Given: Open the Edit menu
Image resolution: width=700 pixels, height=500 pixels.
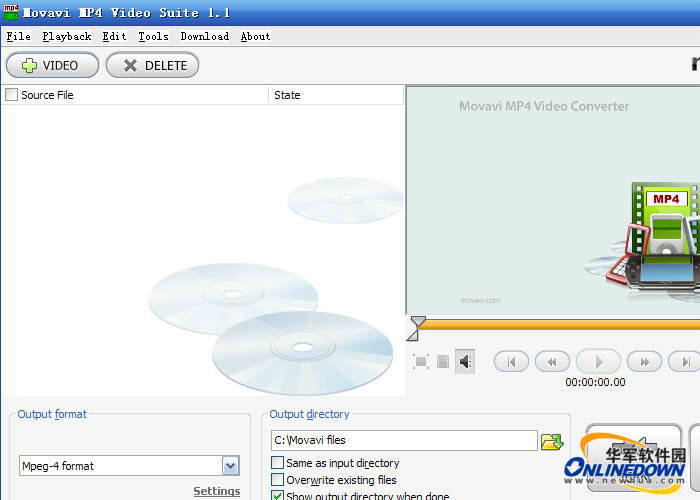Looking at the screenshot, I should (x=114, y=37).
